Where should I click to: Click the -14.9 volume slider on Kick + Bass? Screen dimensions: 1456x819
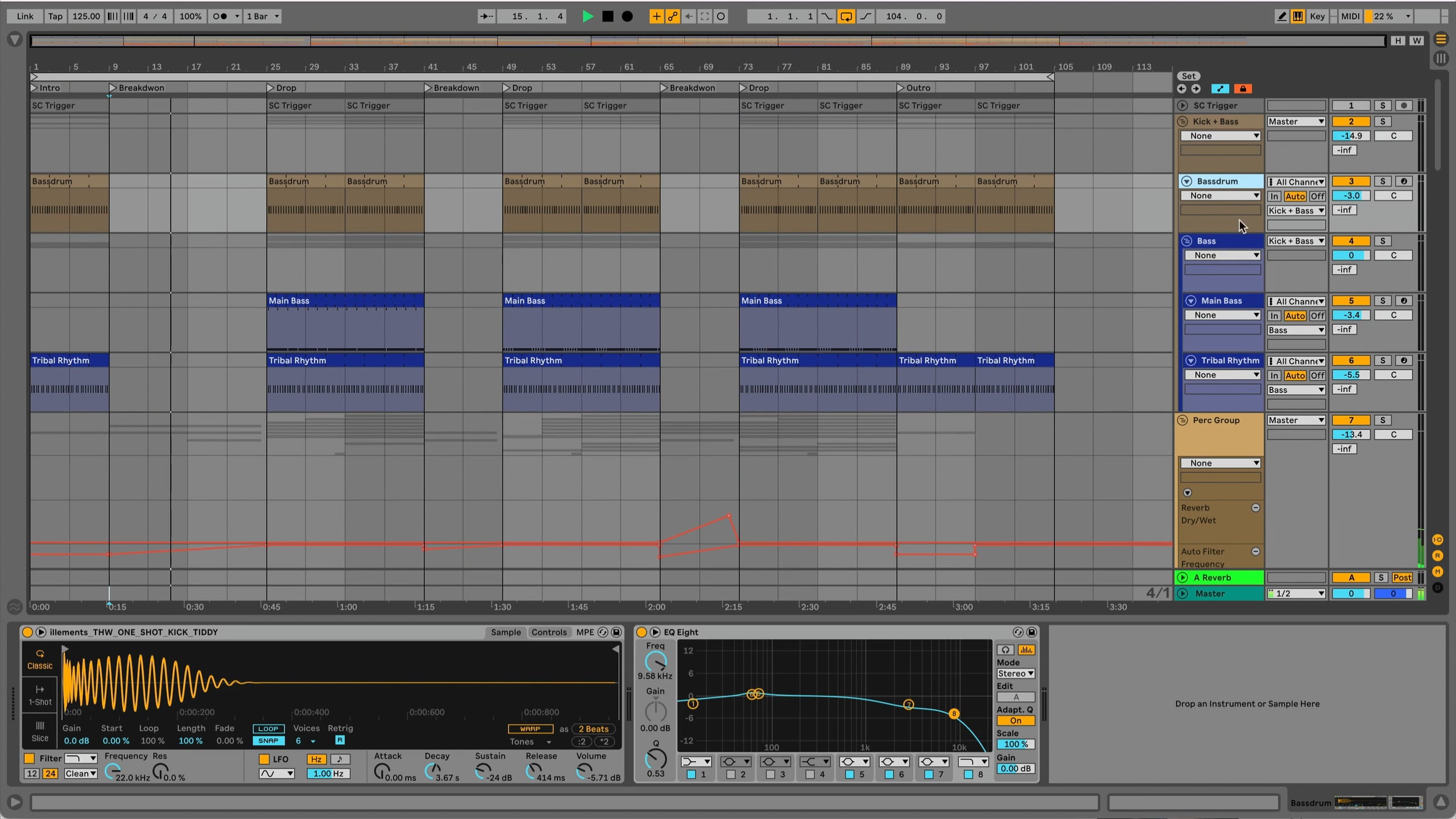(1351, 135)
